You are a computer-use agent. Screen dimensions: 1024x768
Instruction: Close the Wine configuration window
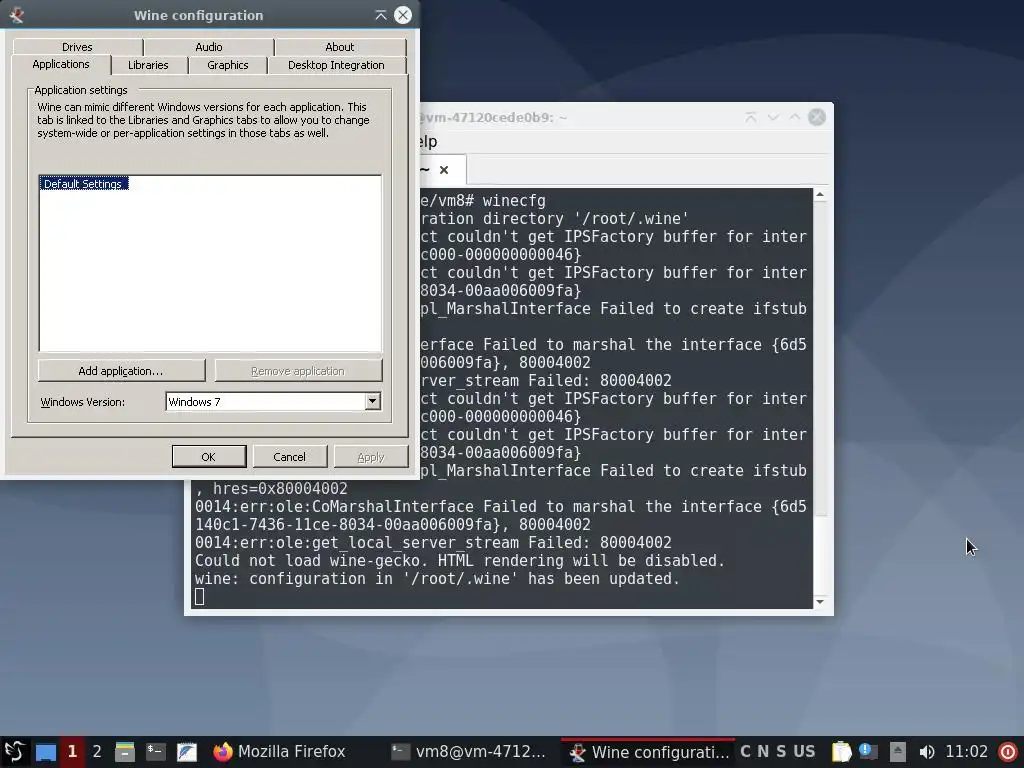pos(403,15)
